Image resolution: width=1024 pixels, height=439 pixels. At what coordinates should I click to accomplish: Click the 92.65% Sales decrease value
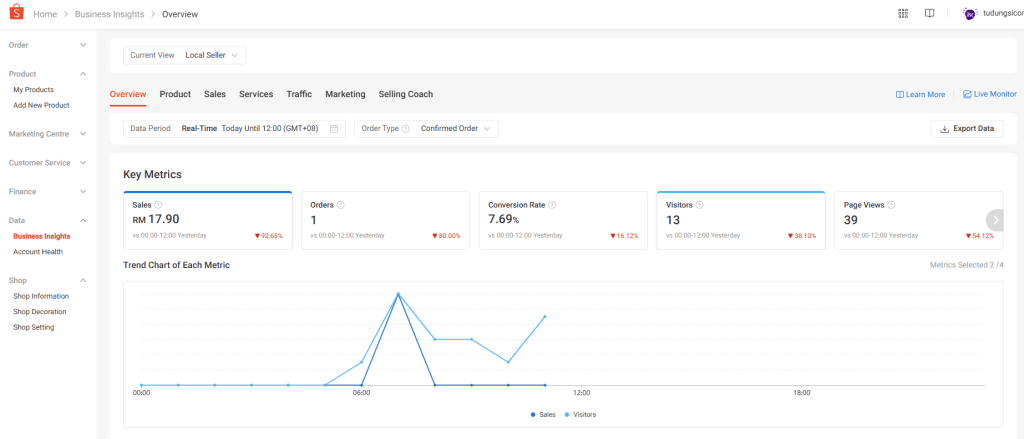(x=269, y=236)
